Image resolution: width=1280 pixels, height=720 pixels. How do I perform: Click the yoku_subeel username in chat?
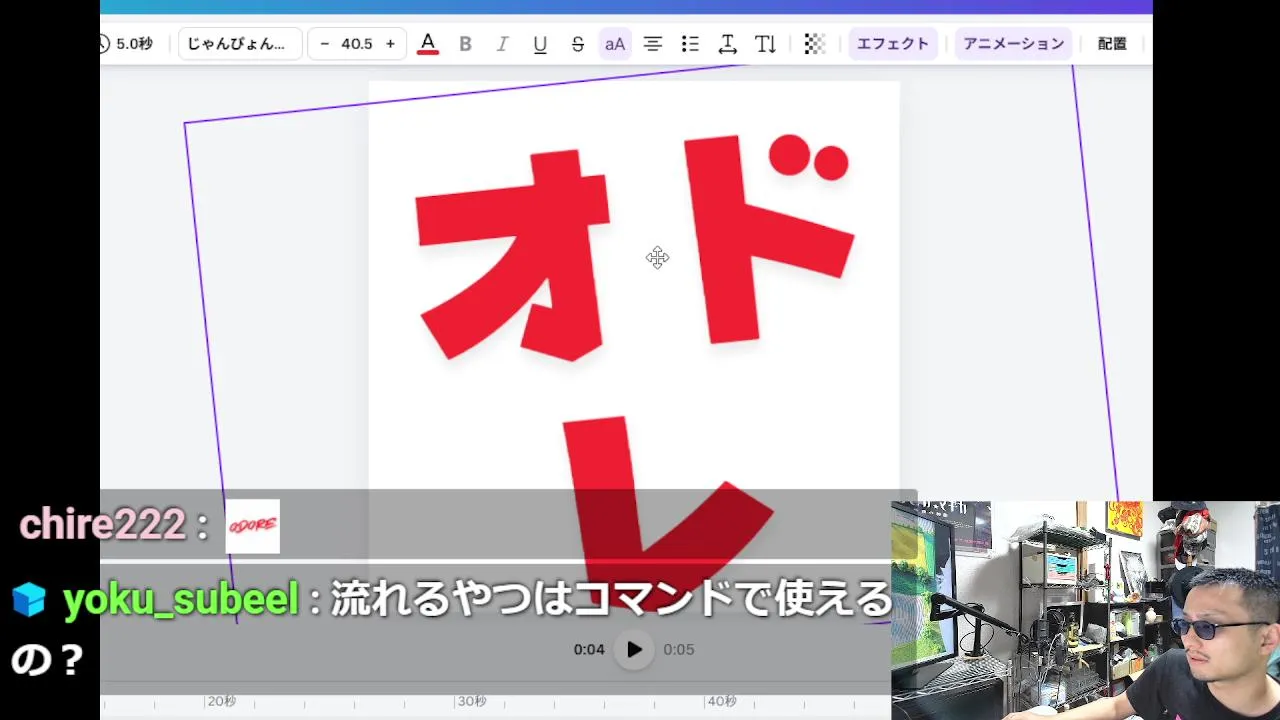click(181, 599)
